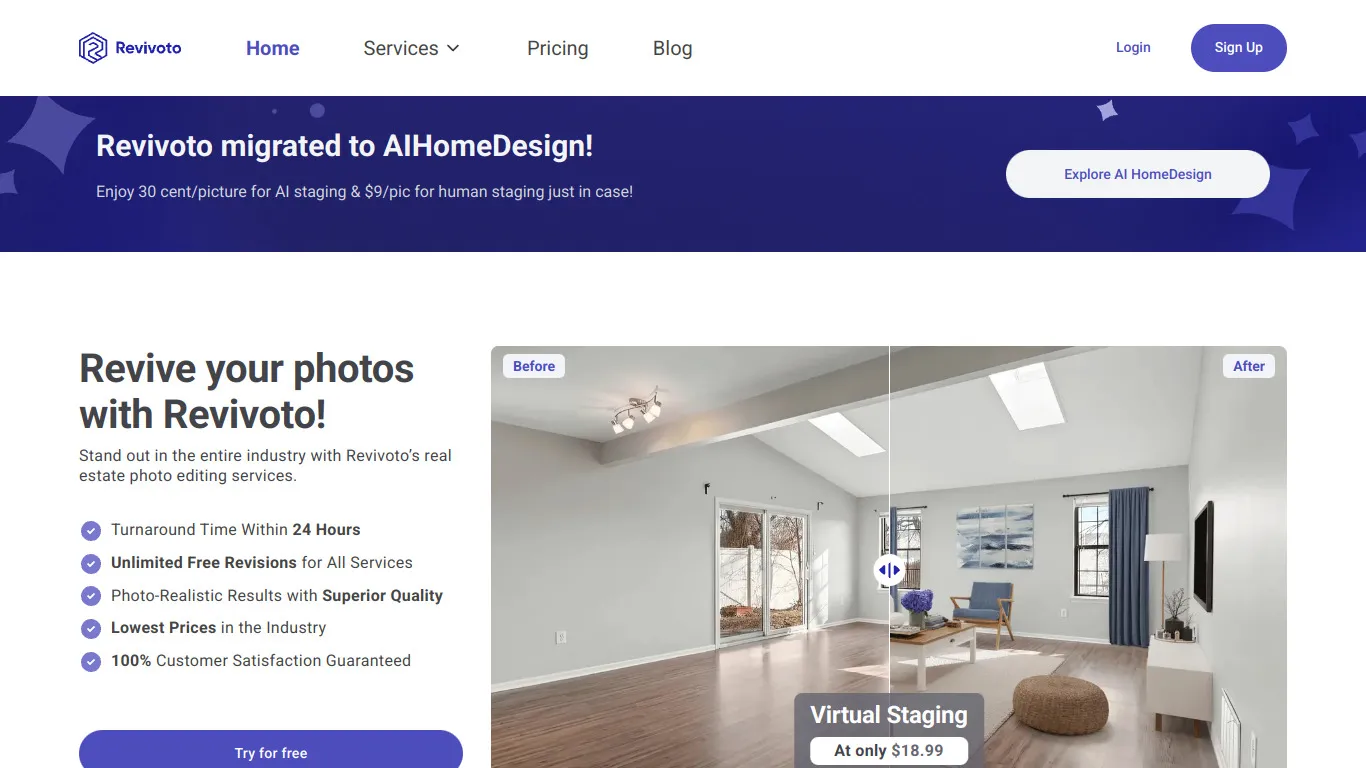Go to the Home tab
Viewport: 1366px width, 768px height.
(273, 48)
